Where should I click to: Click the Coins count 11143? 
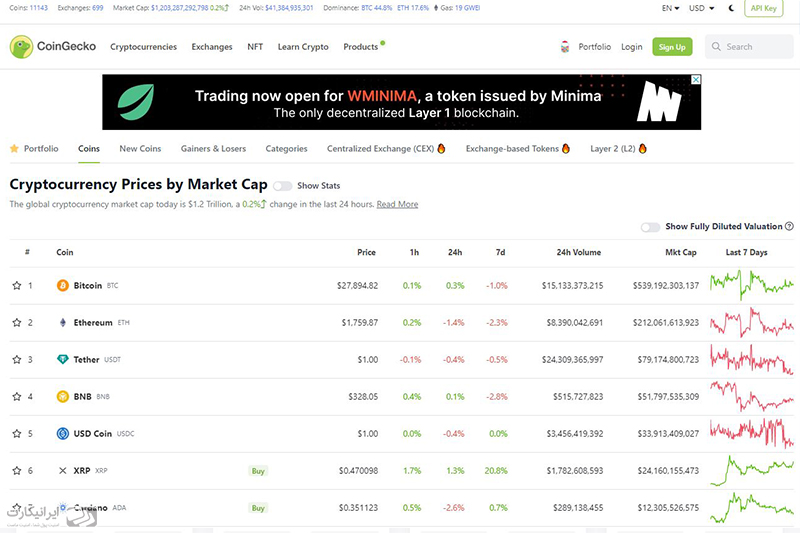coord(38,8)
